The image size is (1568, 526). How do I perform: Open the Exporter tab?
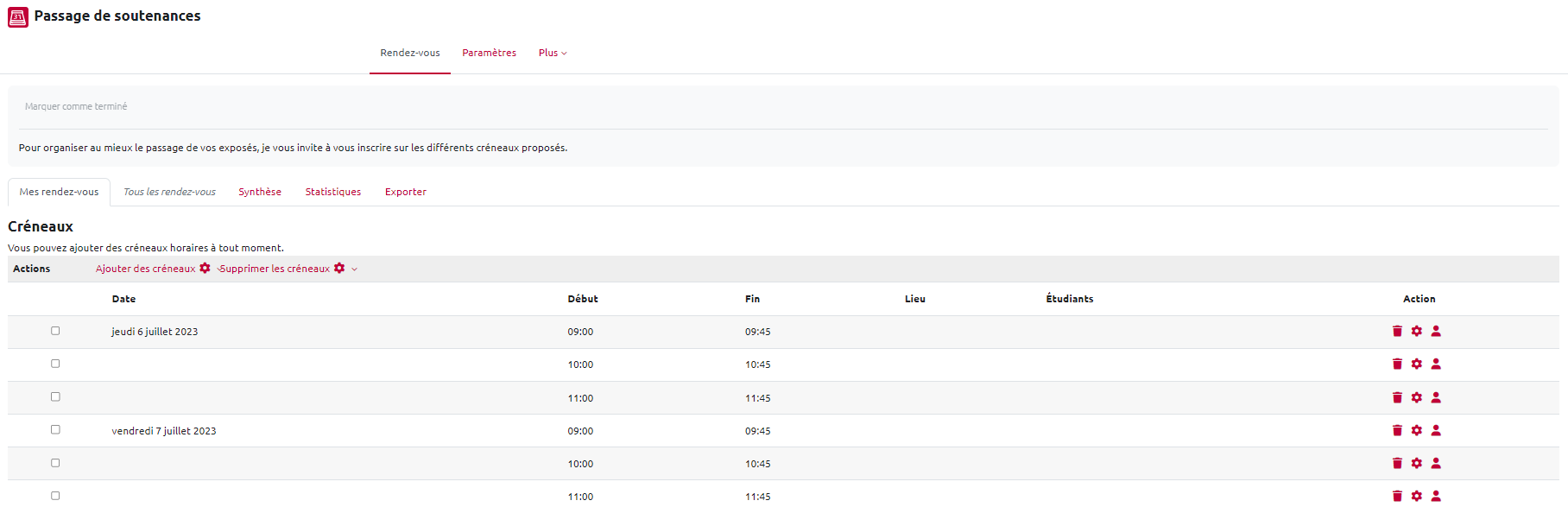[405, 192]
